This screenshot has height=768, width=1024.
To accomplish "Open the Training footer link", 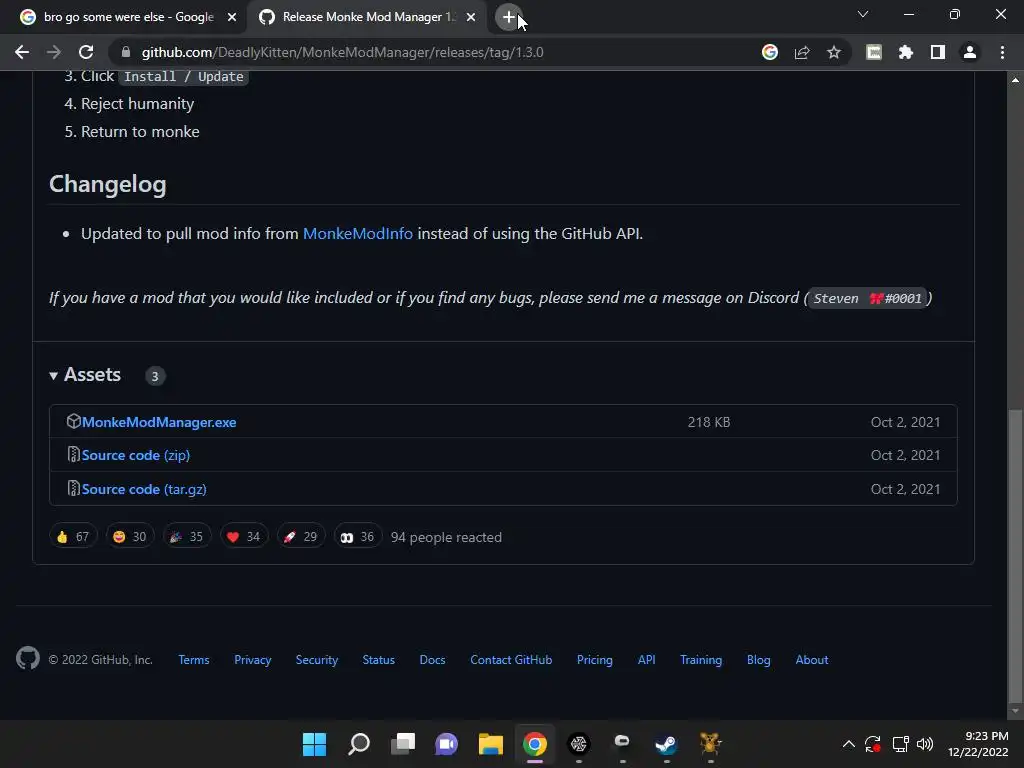I will tap(701, 660).
